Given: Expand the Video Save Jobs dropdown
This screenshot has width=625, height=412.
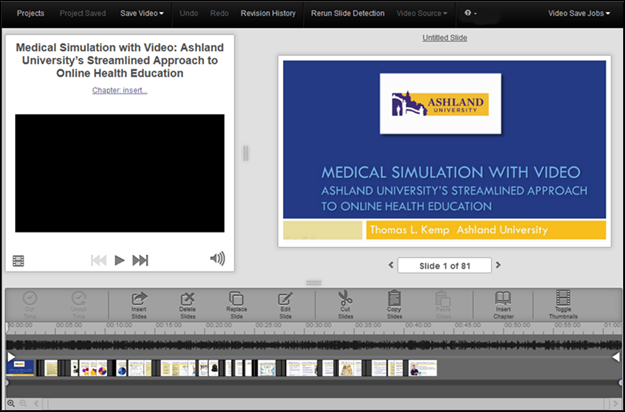Looking at the screenshot, I should pos(579,13).
